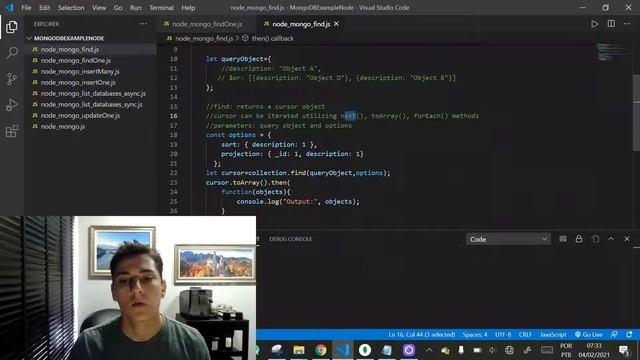Switch to the Debug Console tab

tap(290, 239)
